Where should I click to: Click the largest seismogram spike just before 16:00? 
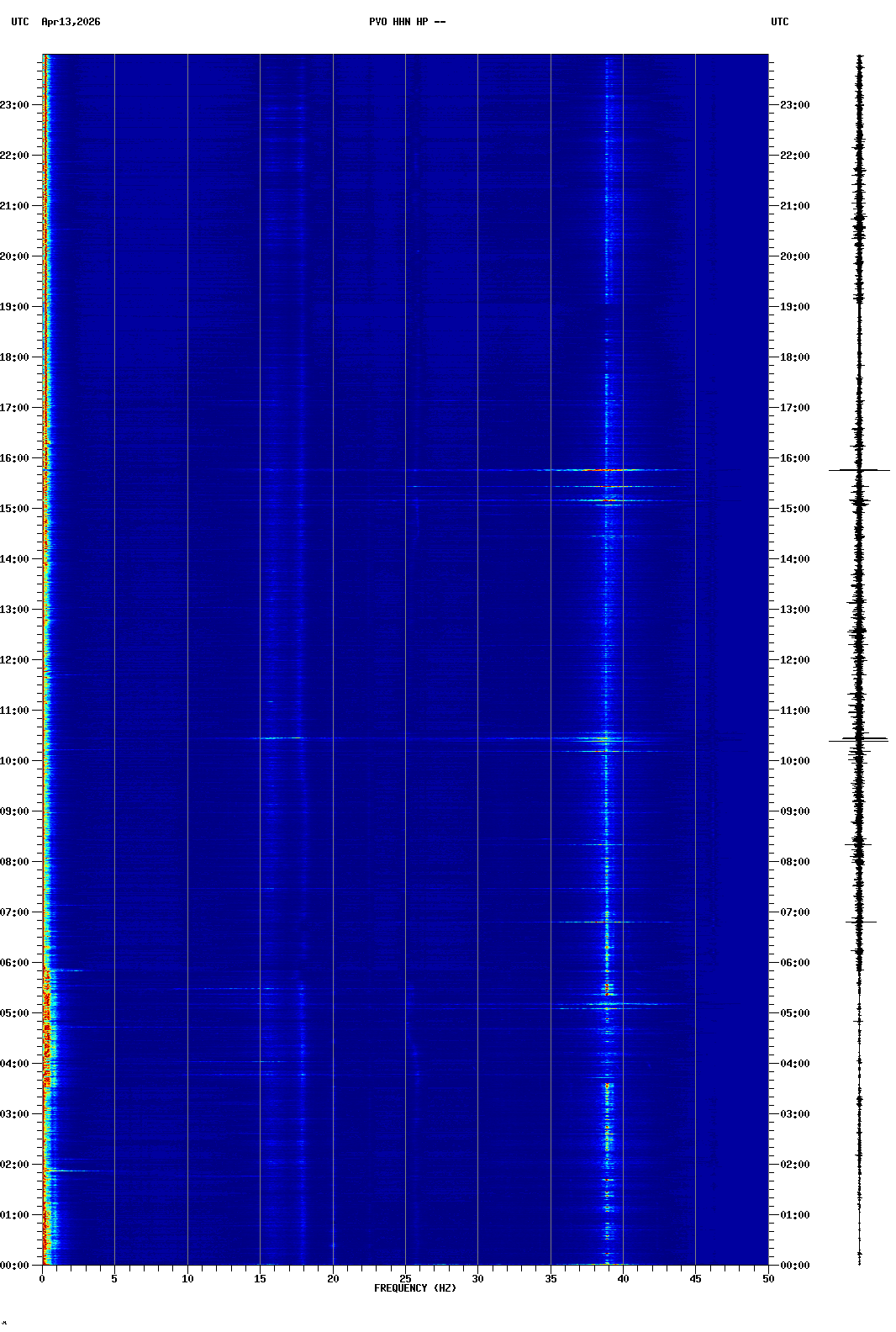859,470
